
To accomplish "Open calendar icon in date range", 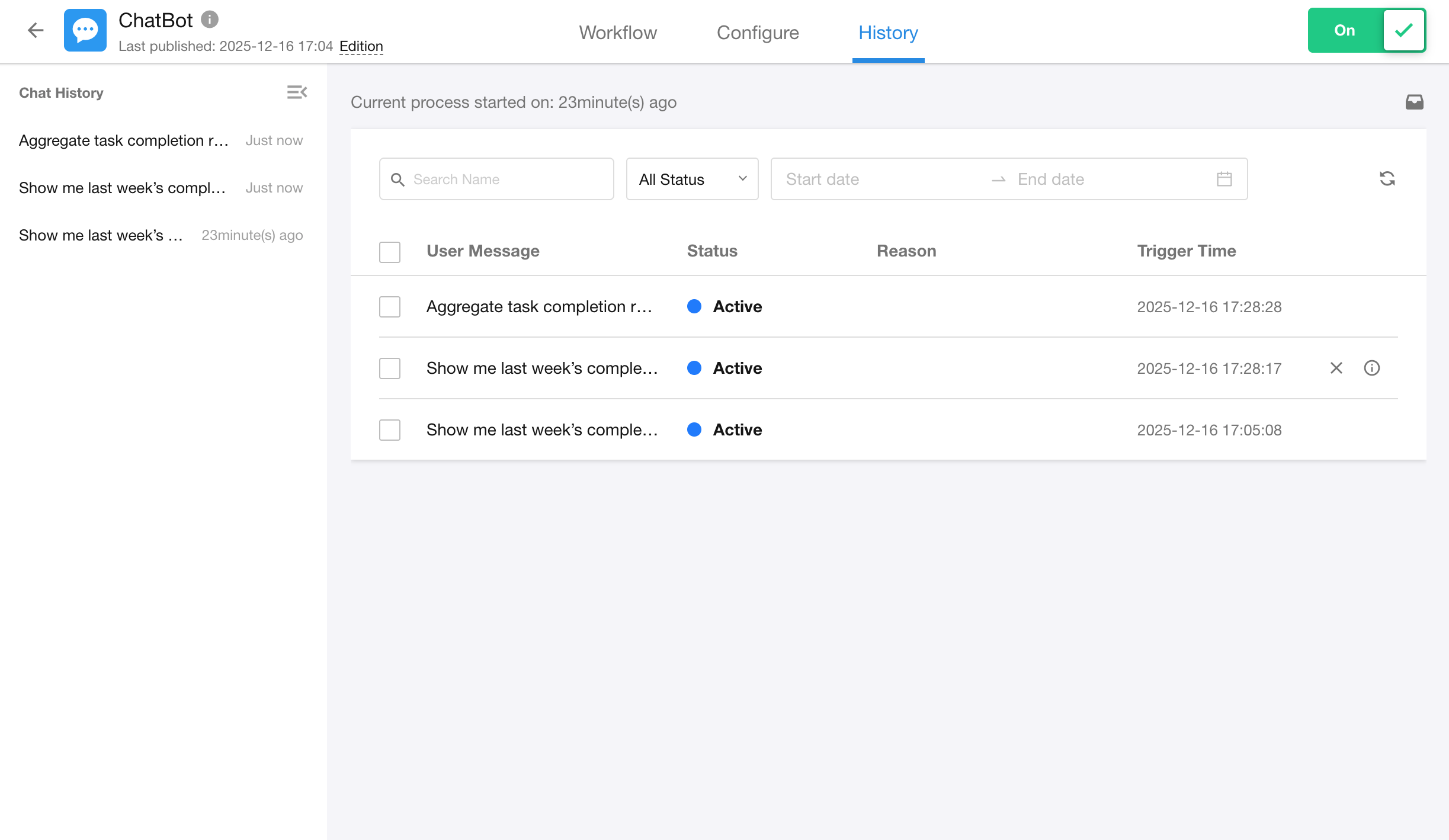I will click(x=1224, y=179).
